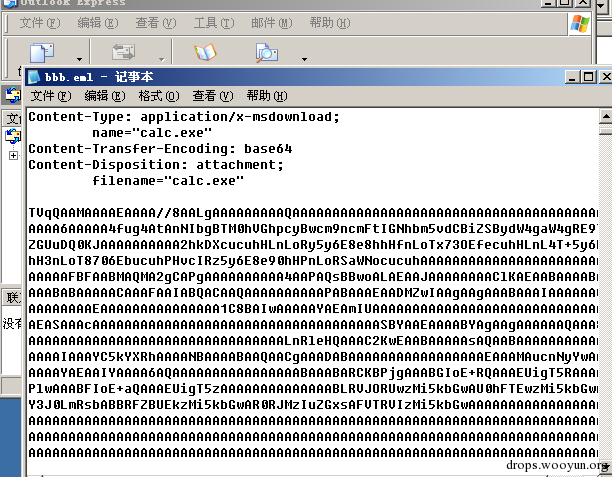Click the Content-Disposition: attachment line

156,165
